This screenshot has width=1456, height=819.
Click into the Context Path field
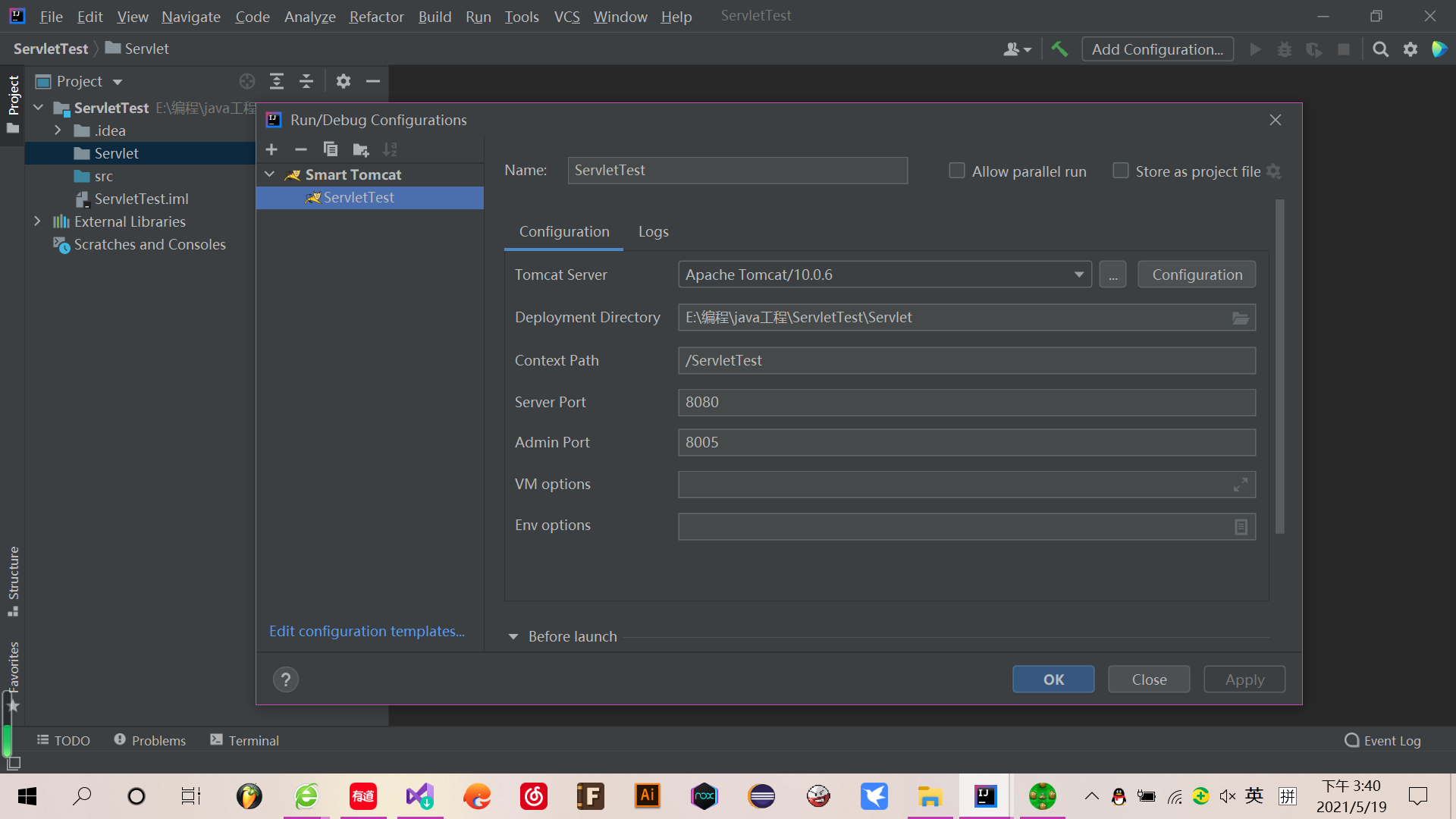click(x=966, y=361)
